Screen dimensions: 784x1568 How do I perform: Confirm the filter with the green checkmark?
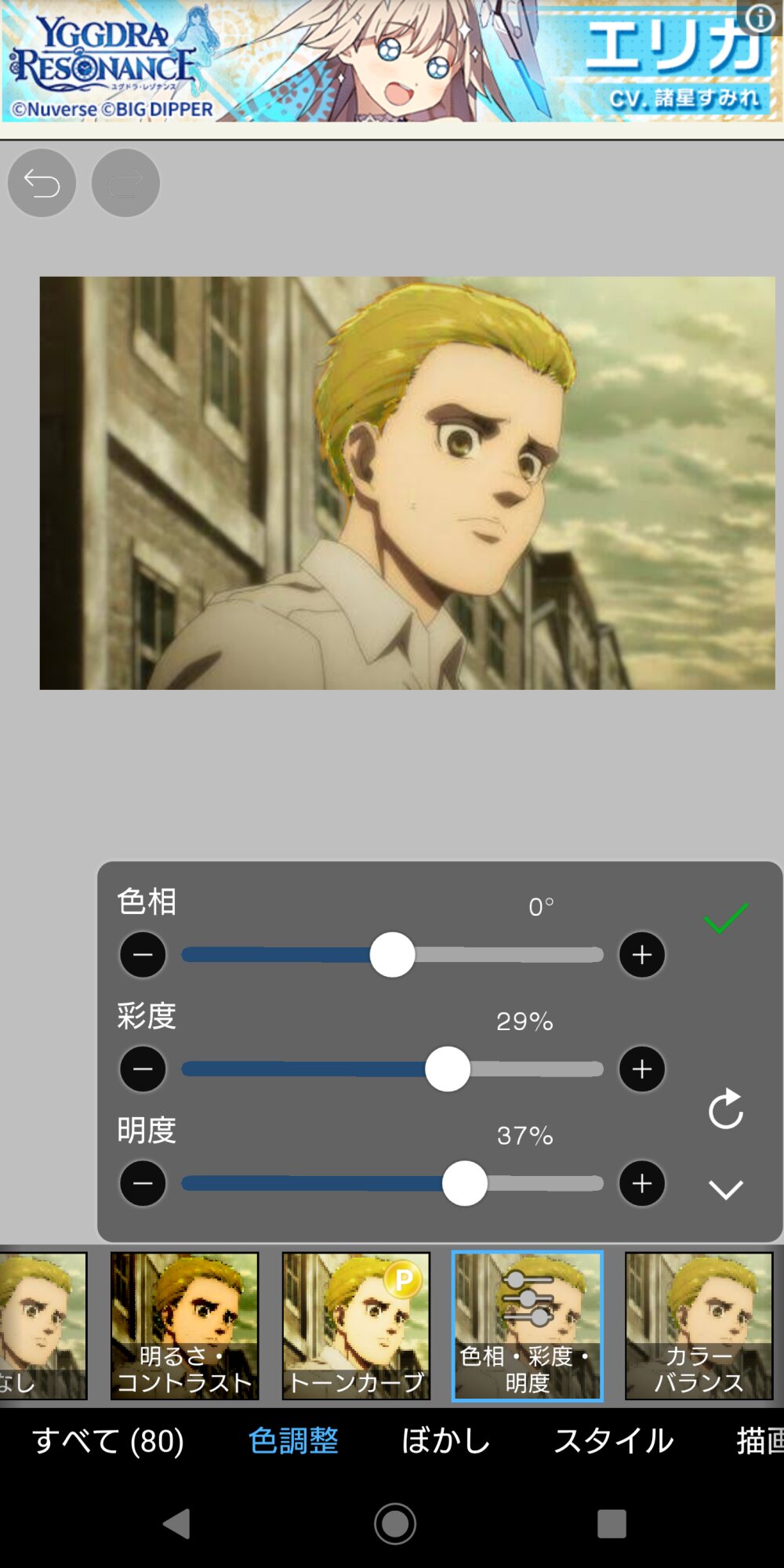click(726, 918)
